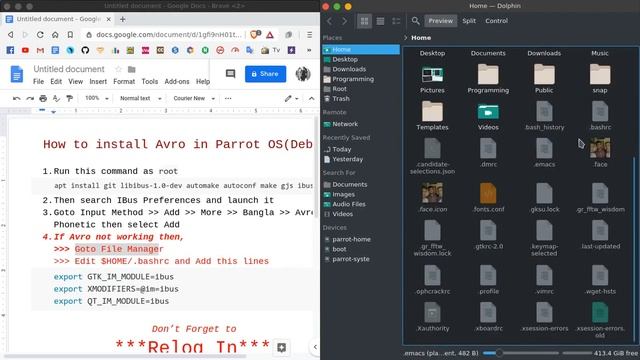Open the Edit menu in Docs
Screen dimensions: 640x360
click(56, 82)
